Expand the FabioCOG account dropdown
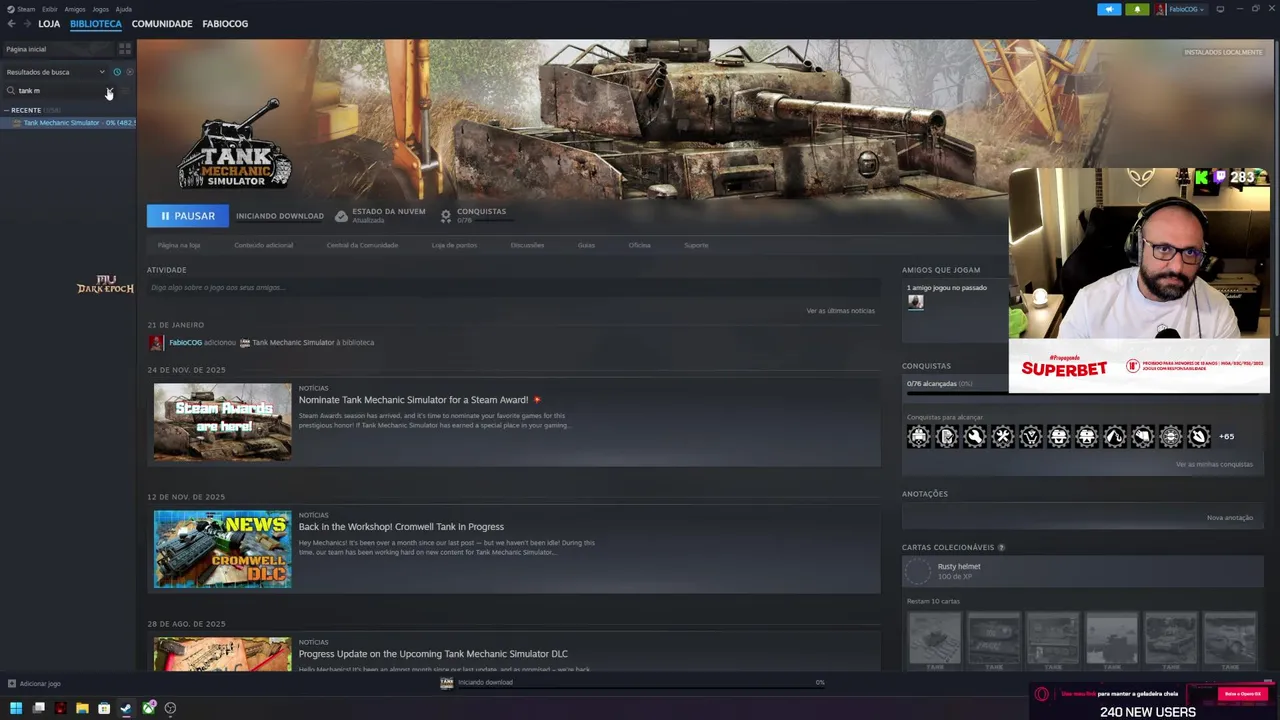 [1181, 9]
